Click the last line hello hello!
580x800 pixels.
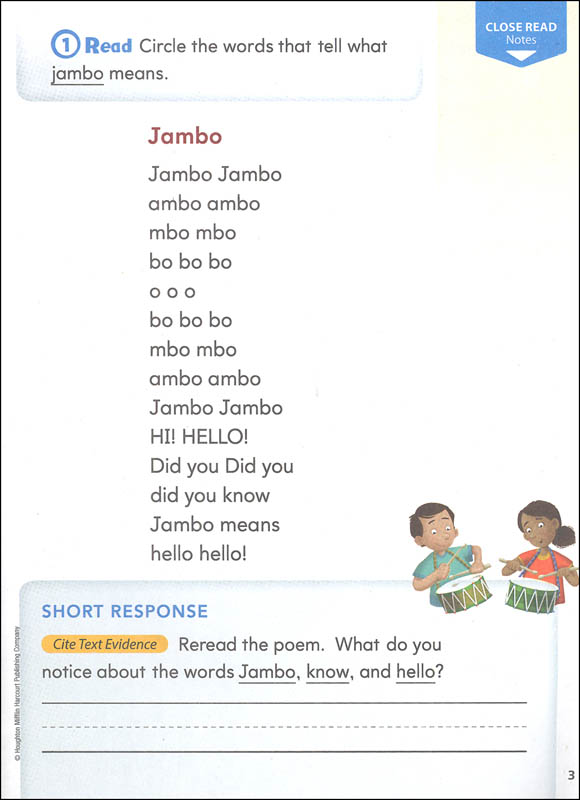point(198,554)
